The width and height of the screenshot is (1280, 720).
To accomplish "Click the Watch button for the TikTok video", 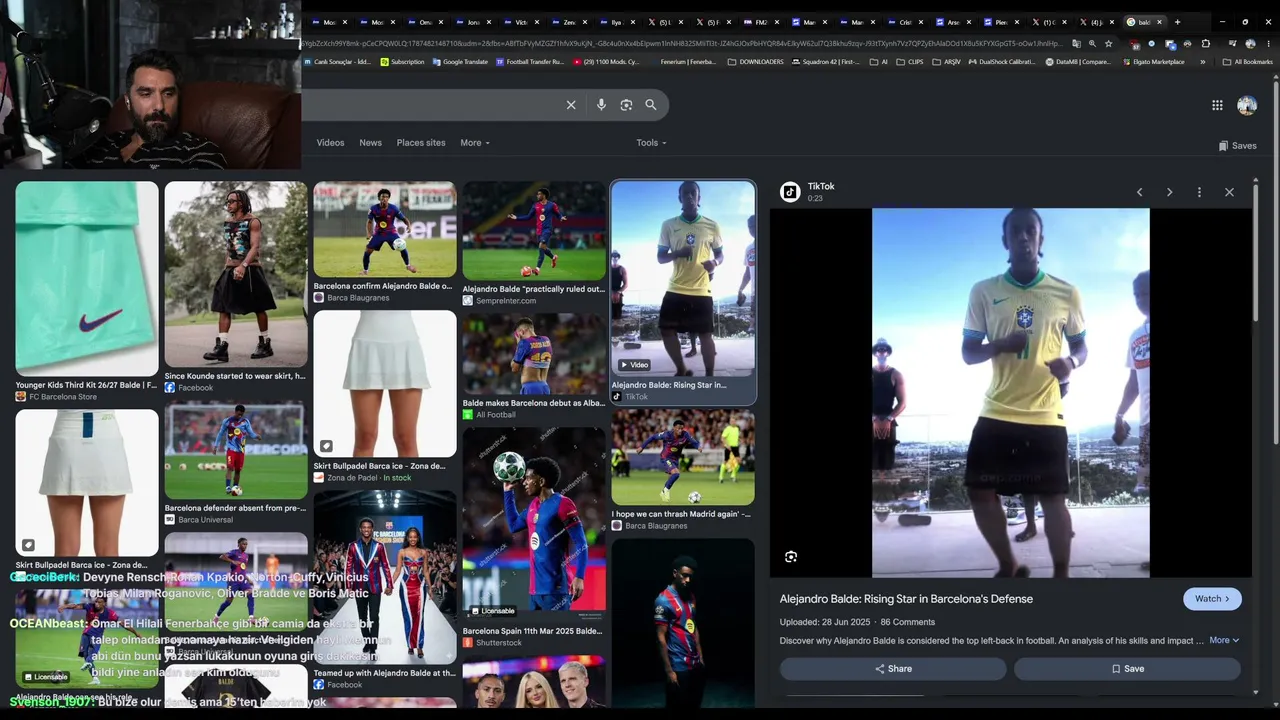I will (1212, 599).
